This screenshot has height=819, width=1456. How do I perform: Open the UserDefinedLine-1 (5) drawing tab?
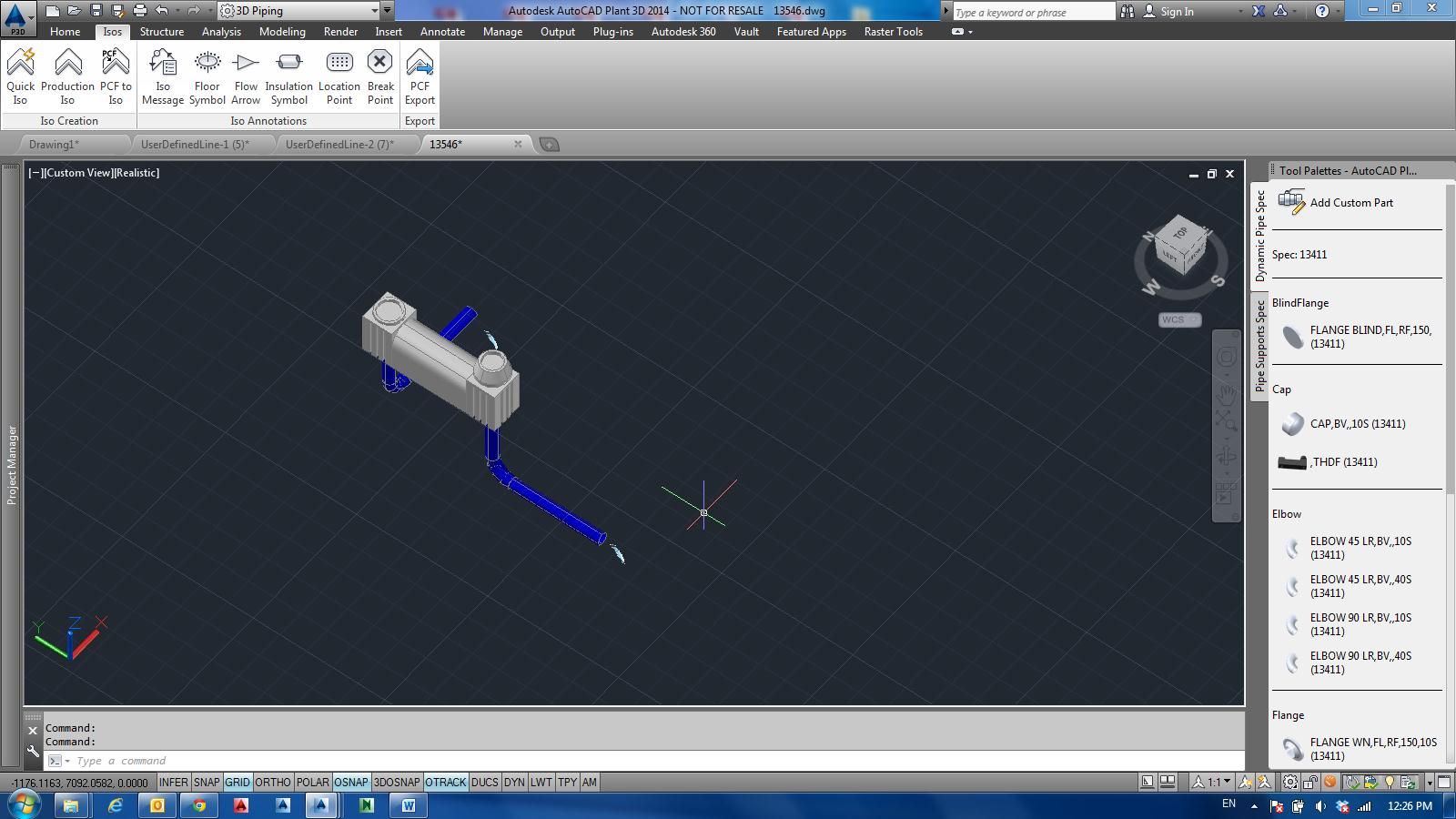195,144
